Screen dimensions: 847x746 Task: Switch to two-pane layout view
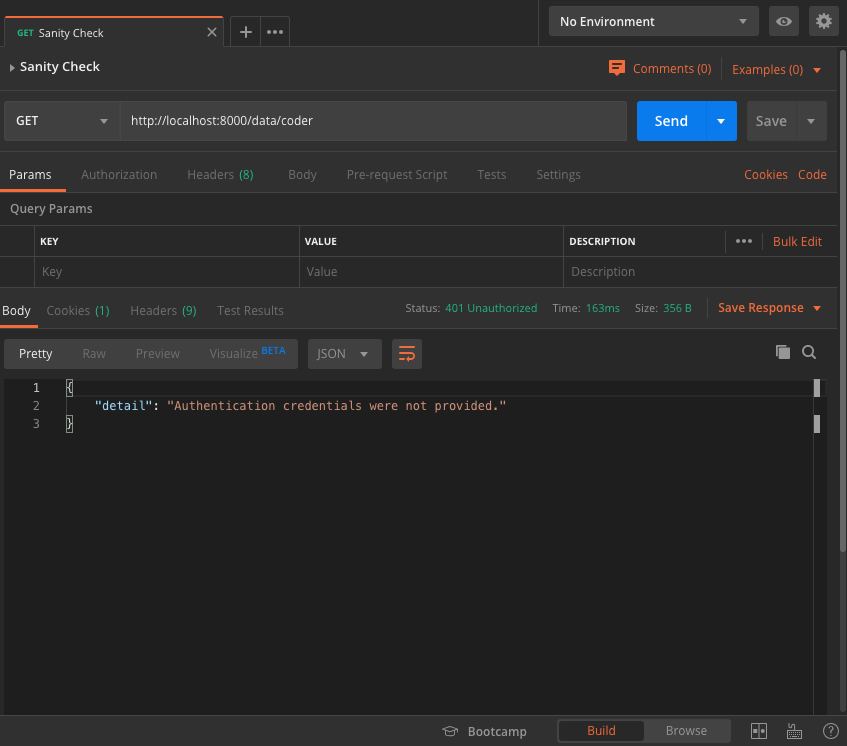pyautogui.click(x=759, y=731)
